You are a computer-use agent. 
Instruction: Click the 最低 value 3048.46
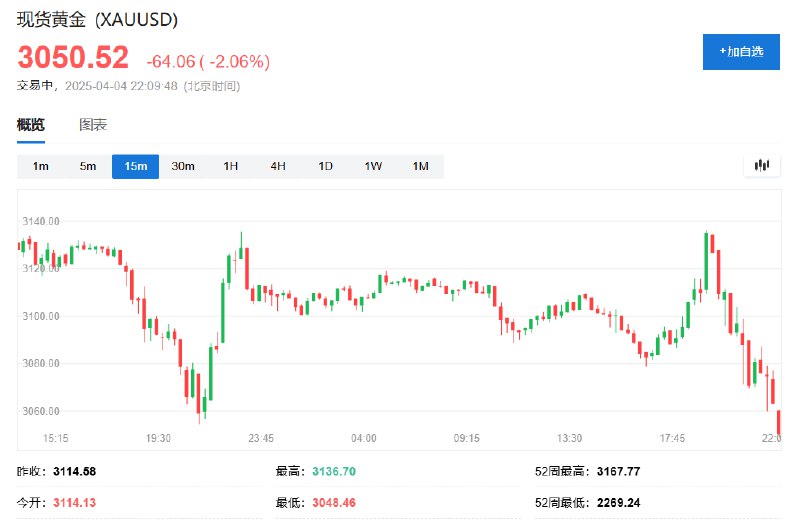coord(334,503)
